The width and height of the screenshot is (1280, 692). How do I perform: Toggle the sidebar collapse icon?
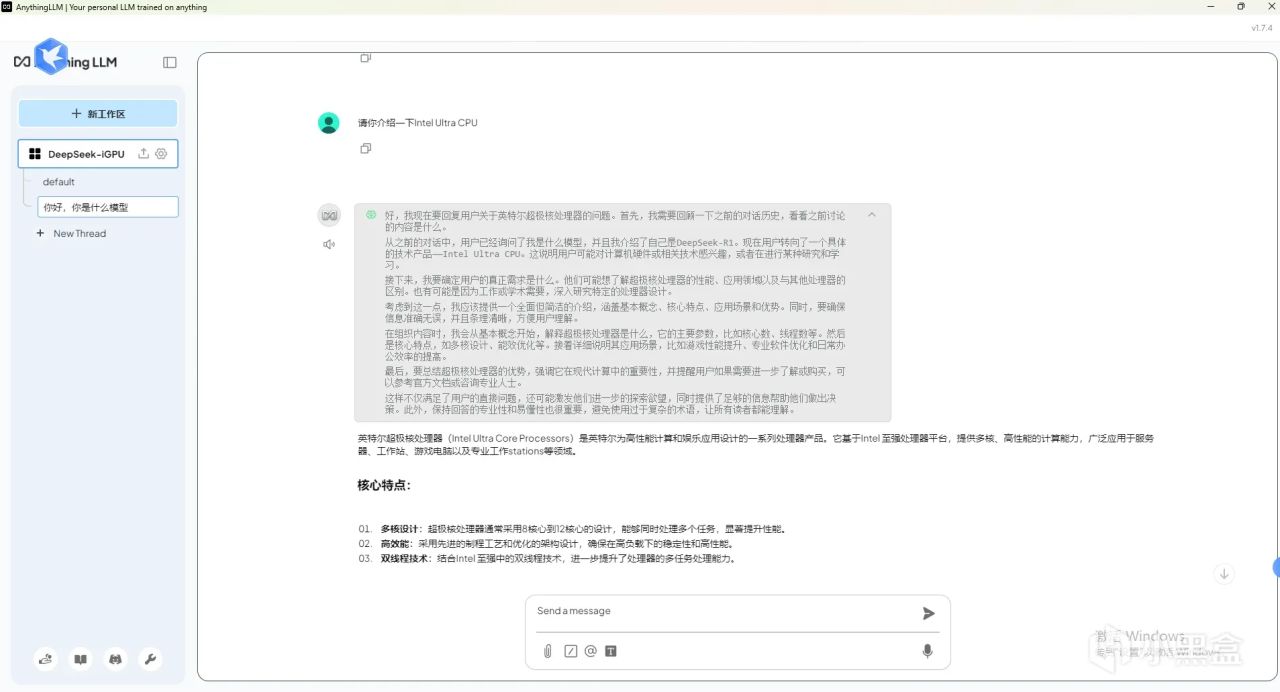click(170, 62)
